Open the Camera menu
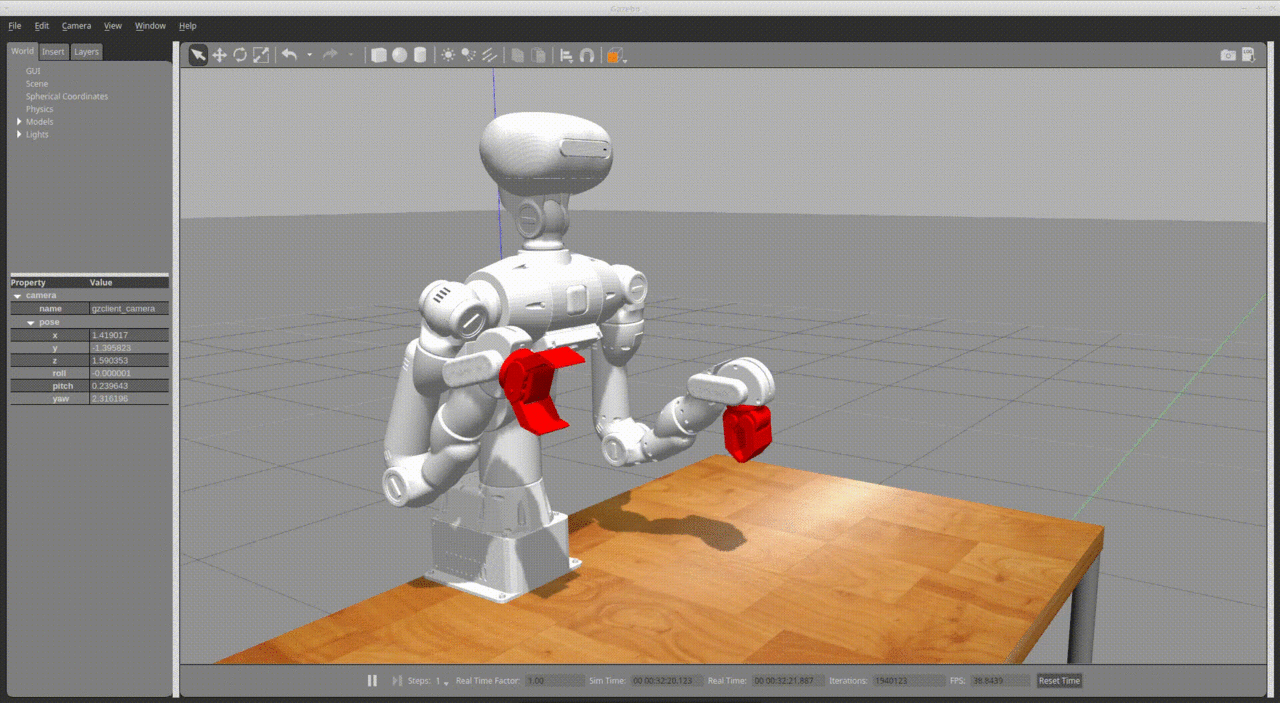Viewport: 1280px width, 703px height. [76, 26]
